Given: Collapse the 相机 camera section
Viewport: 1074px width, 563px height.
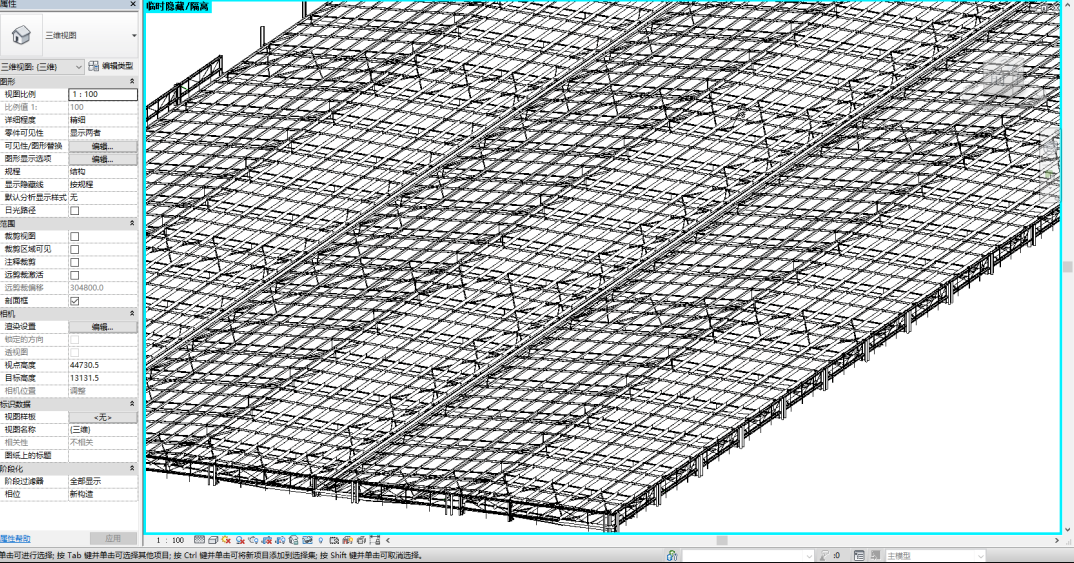Looking at the screenshot, I should click(x=132, y=313).
